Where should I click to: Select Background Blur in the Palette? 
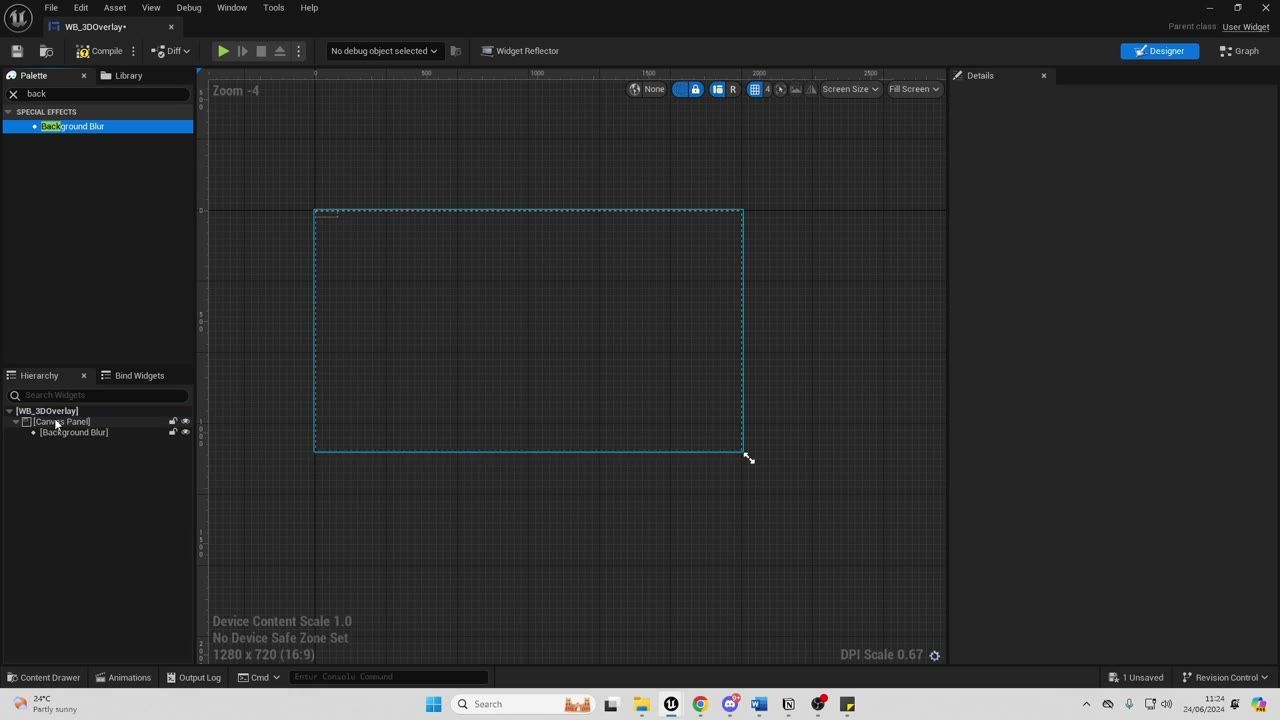(x=98, y=127)
